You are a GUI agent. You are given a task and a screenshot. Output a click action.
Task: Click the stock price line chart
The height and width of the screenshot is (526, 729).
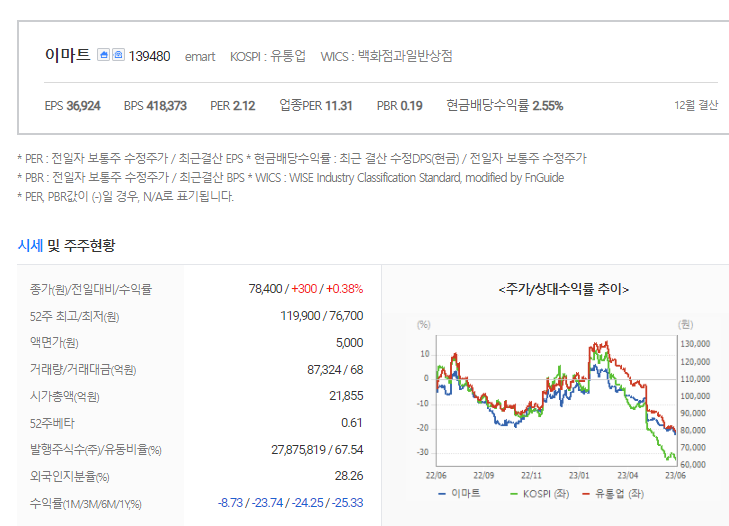click(x=557, y=400)
